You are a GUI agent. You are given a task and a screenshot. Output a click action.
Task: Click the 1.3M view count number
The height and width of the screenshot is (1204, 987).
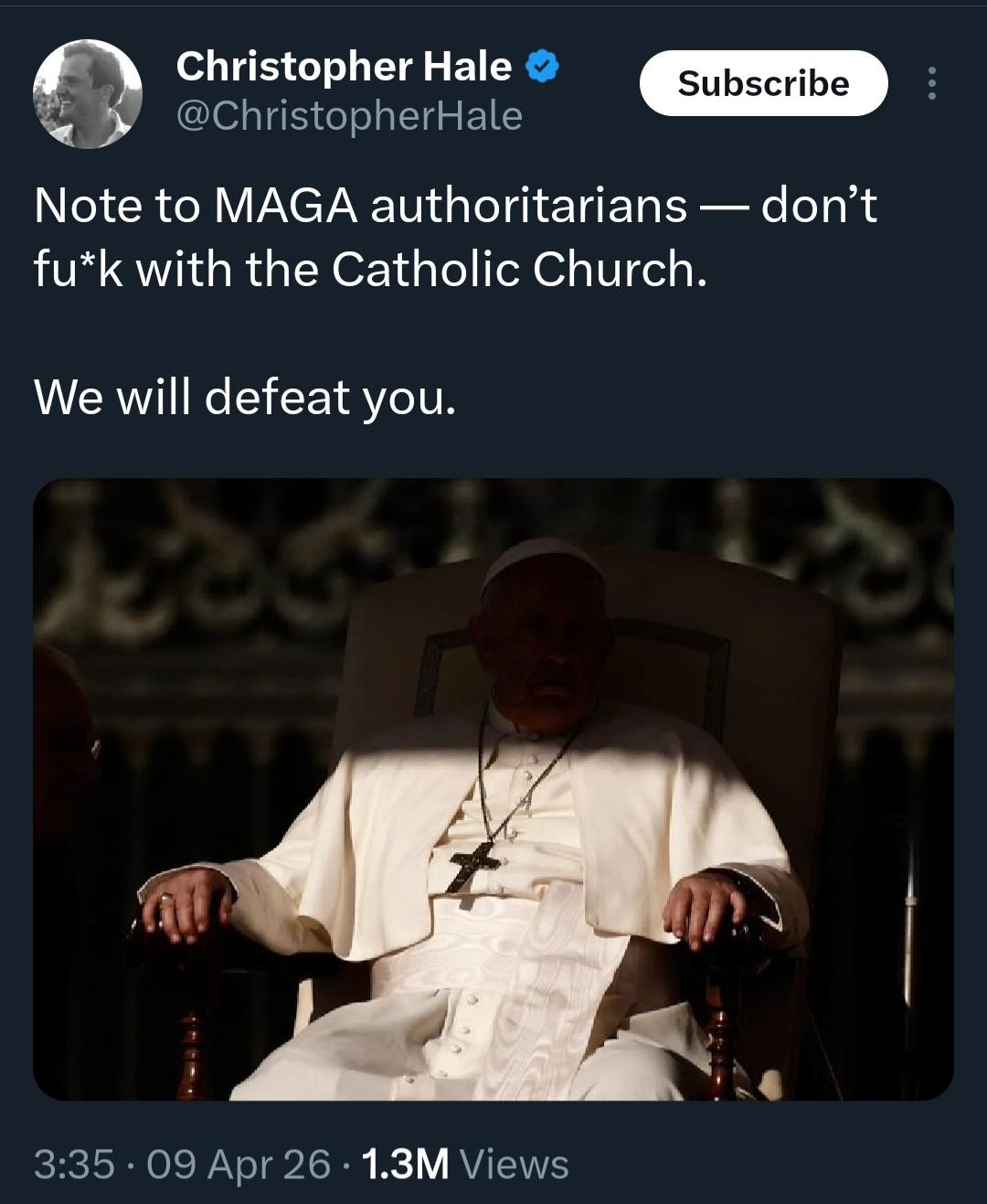click(405, 1164)
